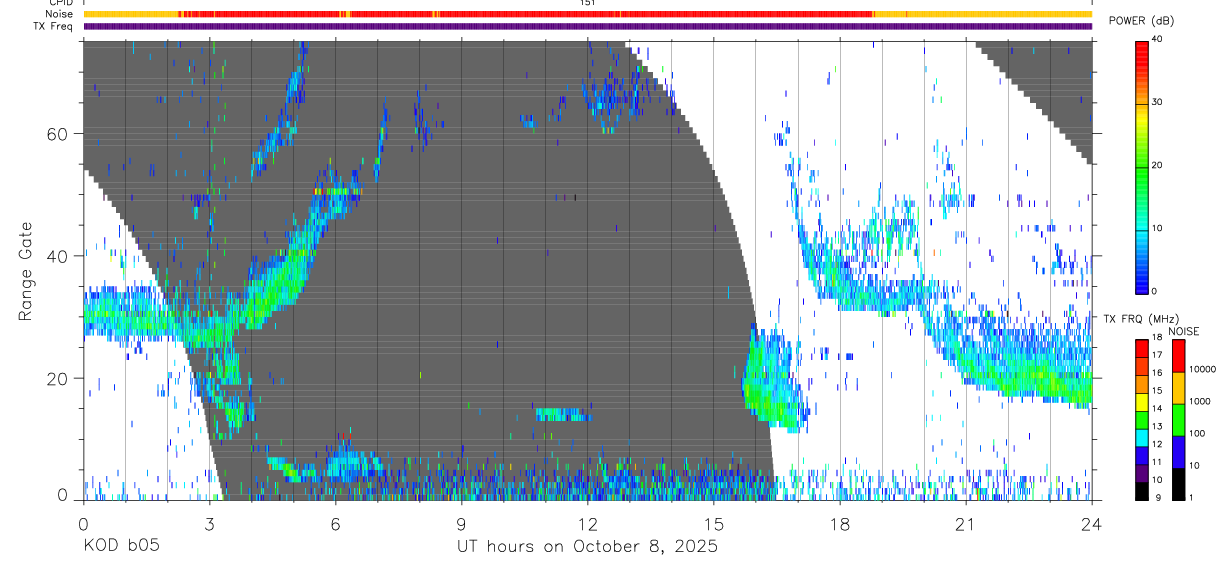Click the NOISE color scale bar
The width and height of the screenshot is (1228, 567).
point(1178,419)
